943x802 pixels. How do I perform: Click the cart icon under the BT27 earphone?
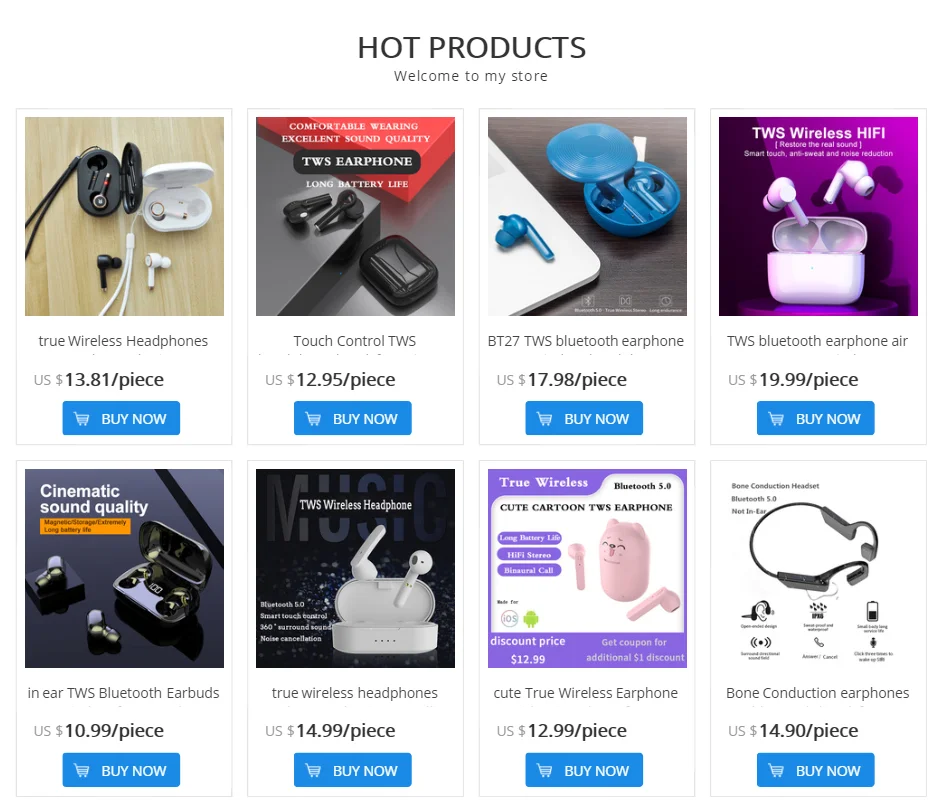click(x=544, y=418)
